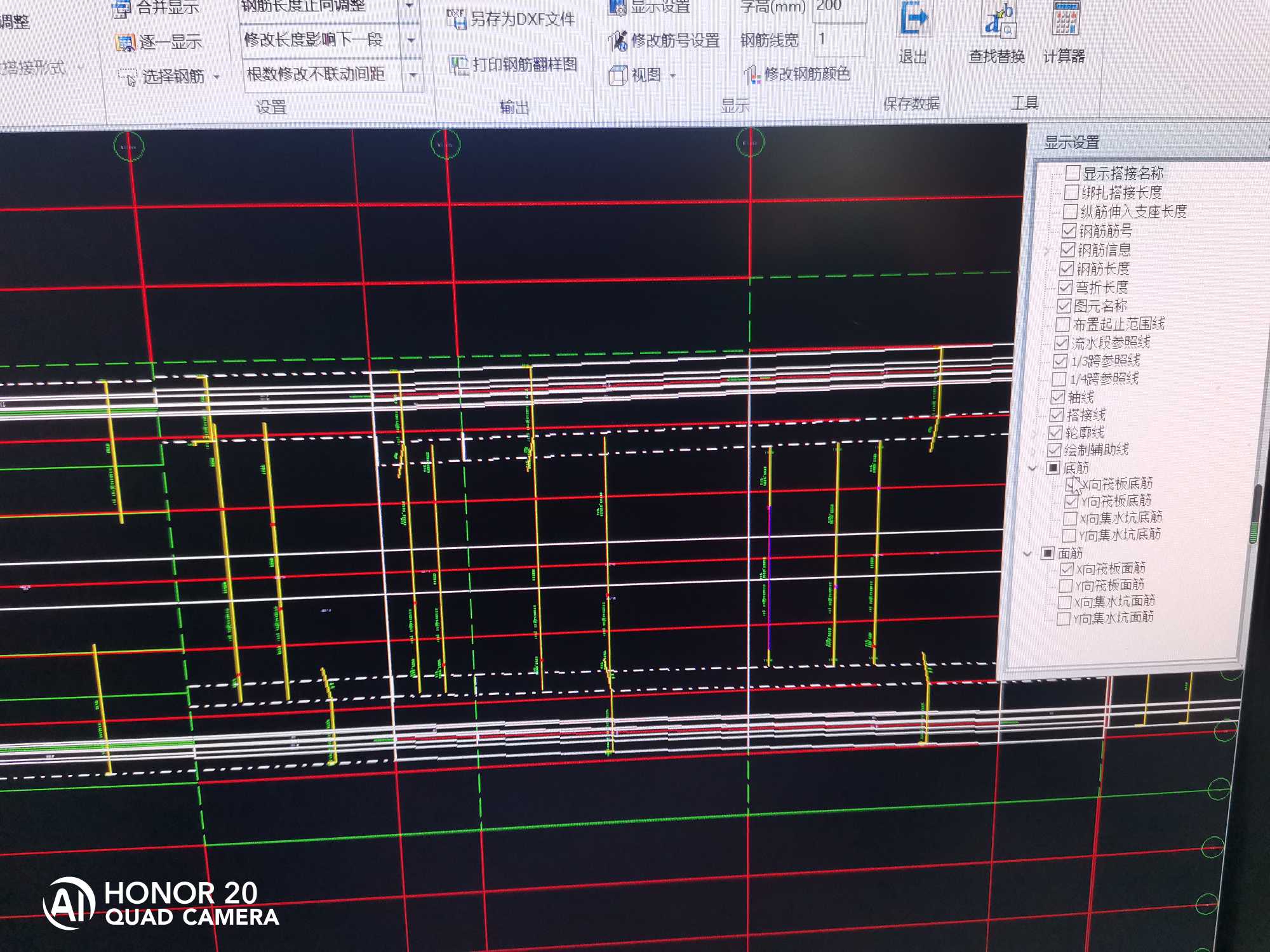The height and width of the screenshot is (952, 1270).
Task: Uncheck 流水段参照线 checkbox
Action: coord(1061,343)
